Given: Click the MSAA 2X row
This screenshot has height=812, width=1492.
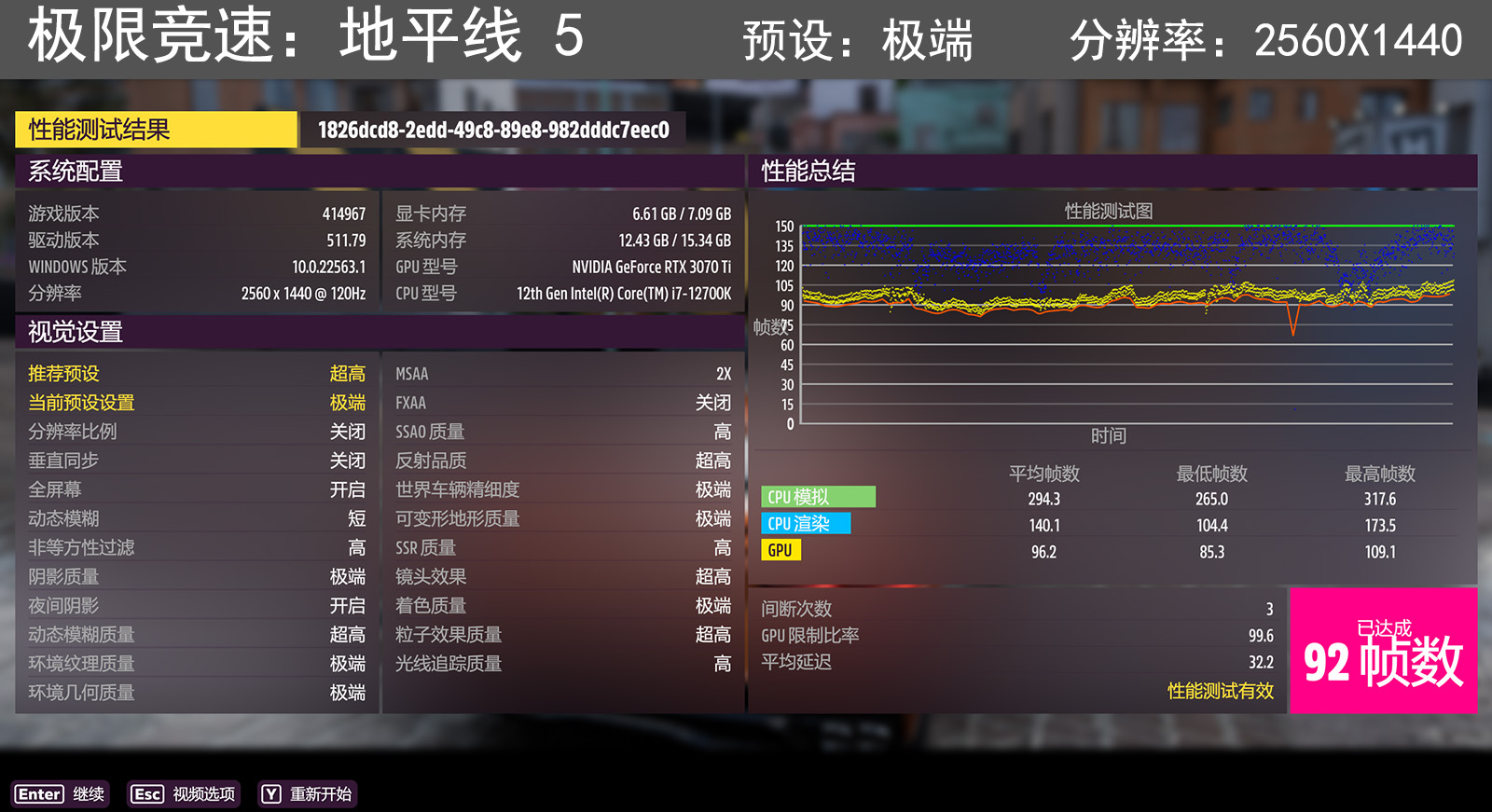Looking at the screenshot, I should coord(563,374).
